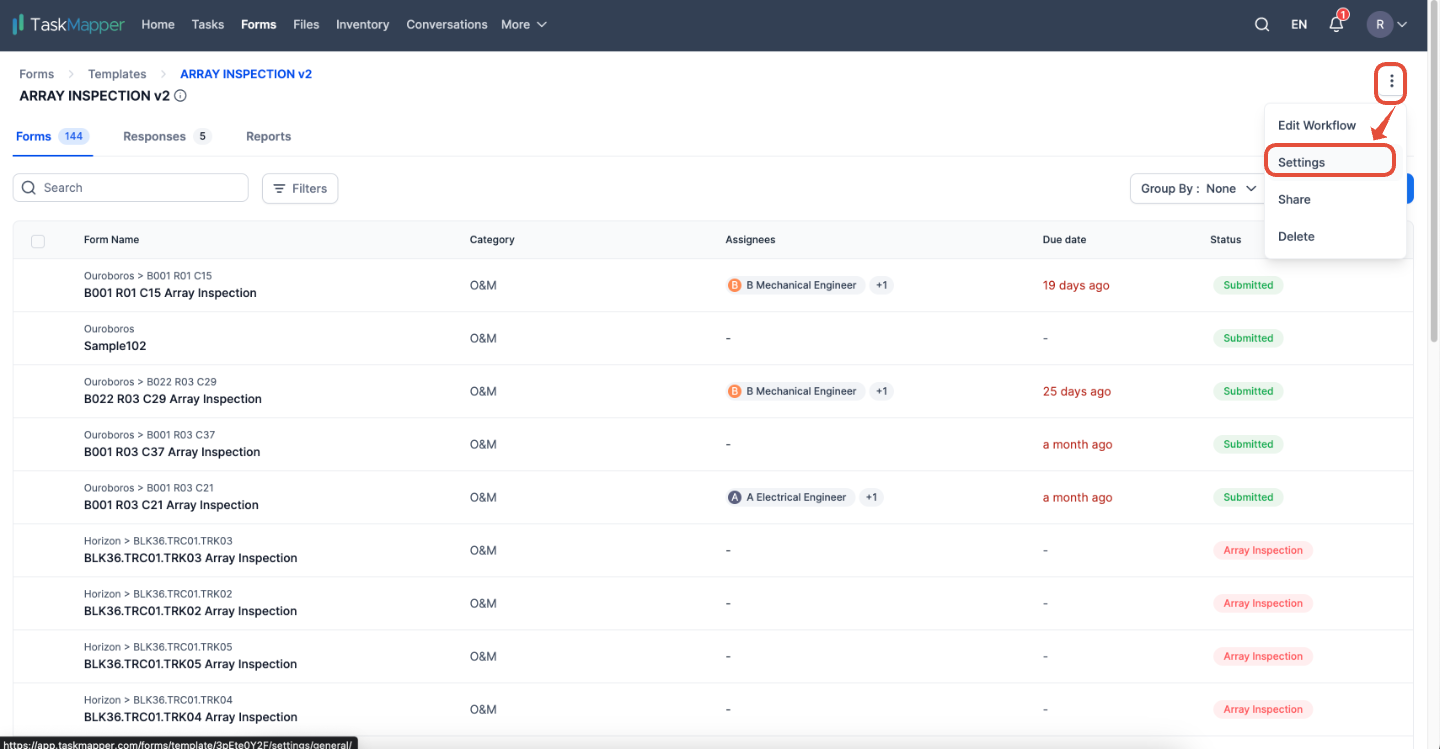Screen dimensions: 1440x749
Task: Open BLK36.TRC01.TRK02 Array Inspection form
Action: [x=190, y=611]
